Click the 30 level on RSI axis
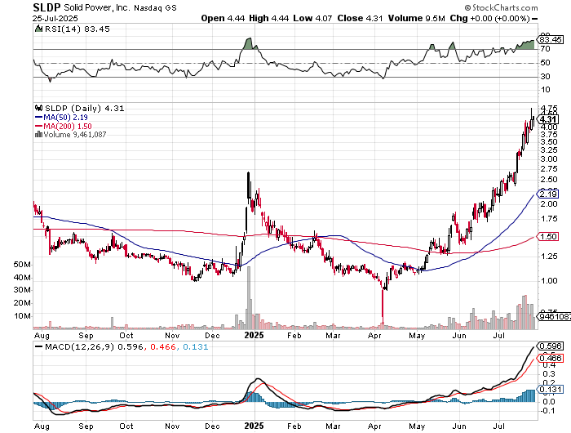This screenshot has width=571, height=433. tap(545, 76)
